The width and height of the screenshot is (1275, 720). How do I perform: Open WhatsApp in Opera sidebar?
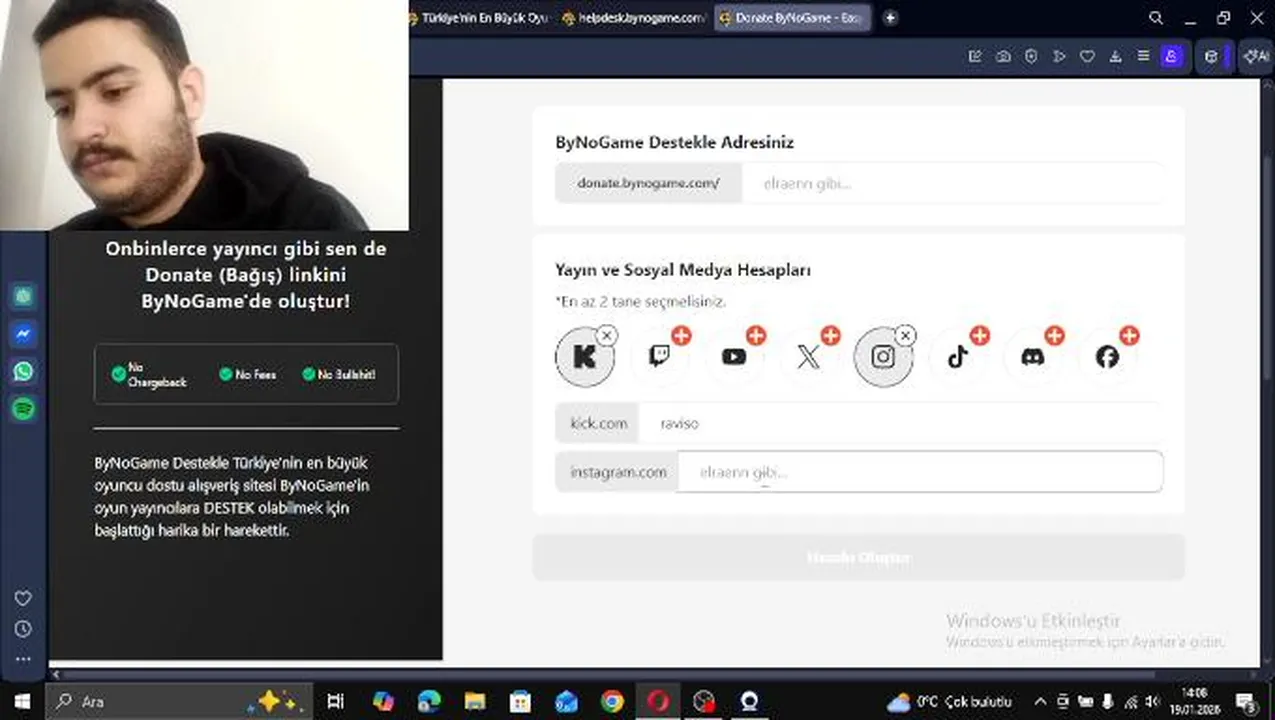click(x=24, y=372)
